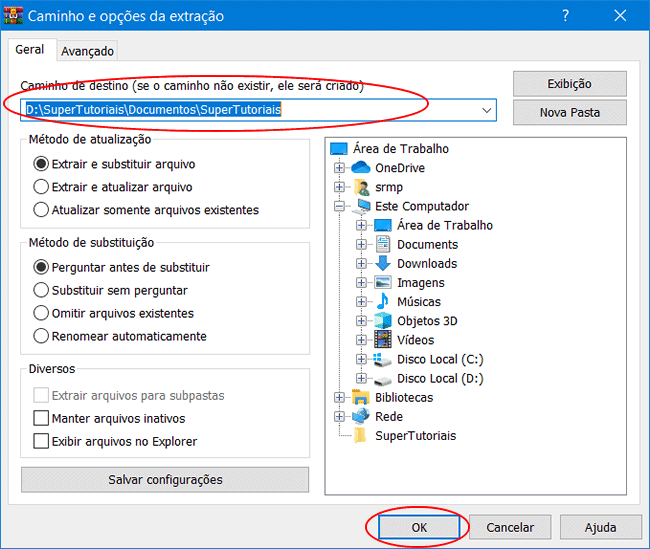Viewport: 650px width, 549px height.
Task: Click the Objetos 3D cube icon
Action: [x=383, y=321]
